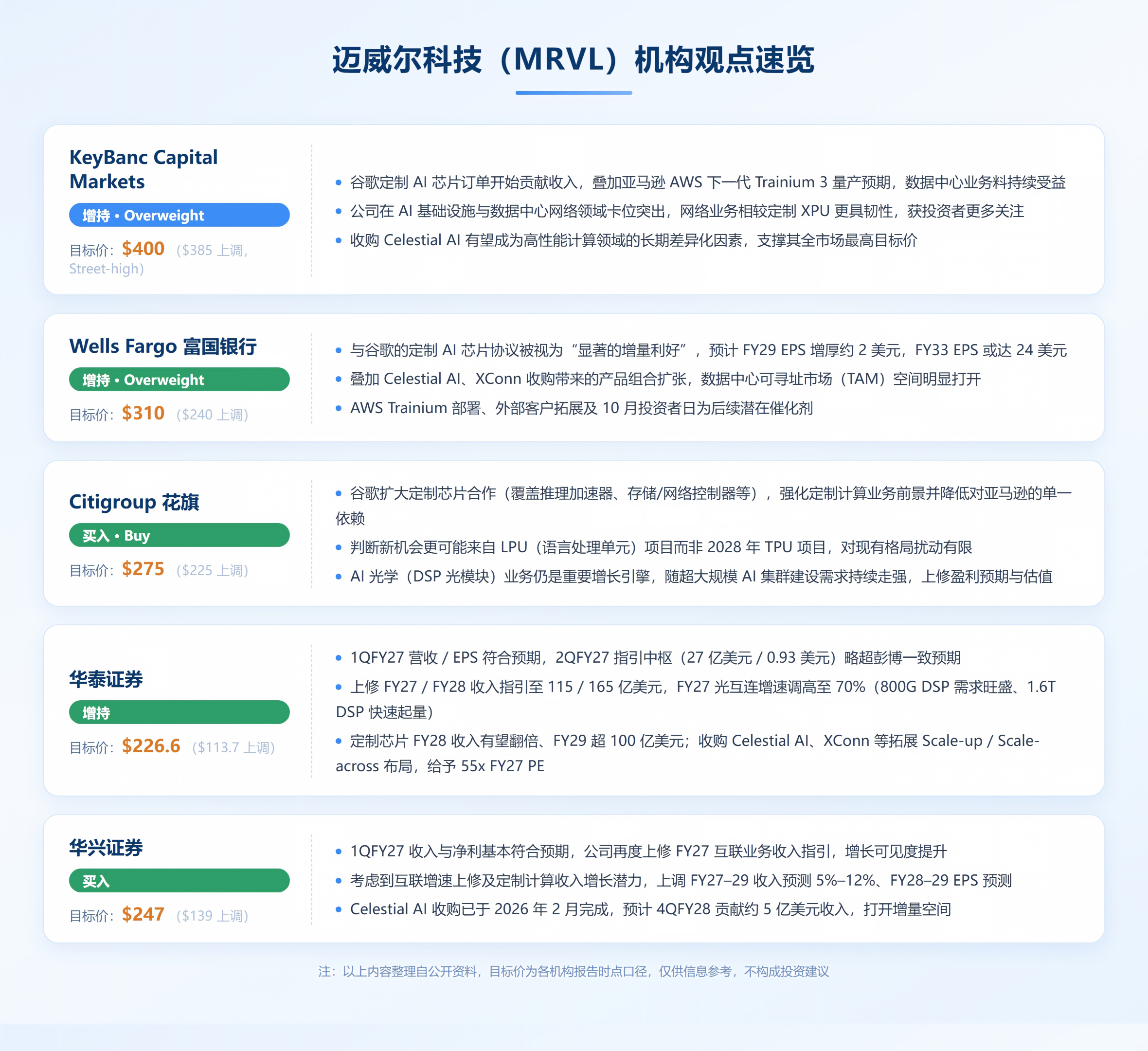Click the $226.6 target price
1148x1051 pixels.
[151, 746]
